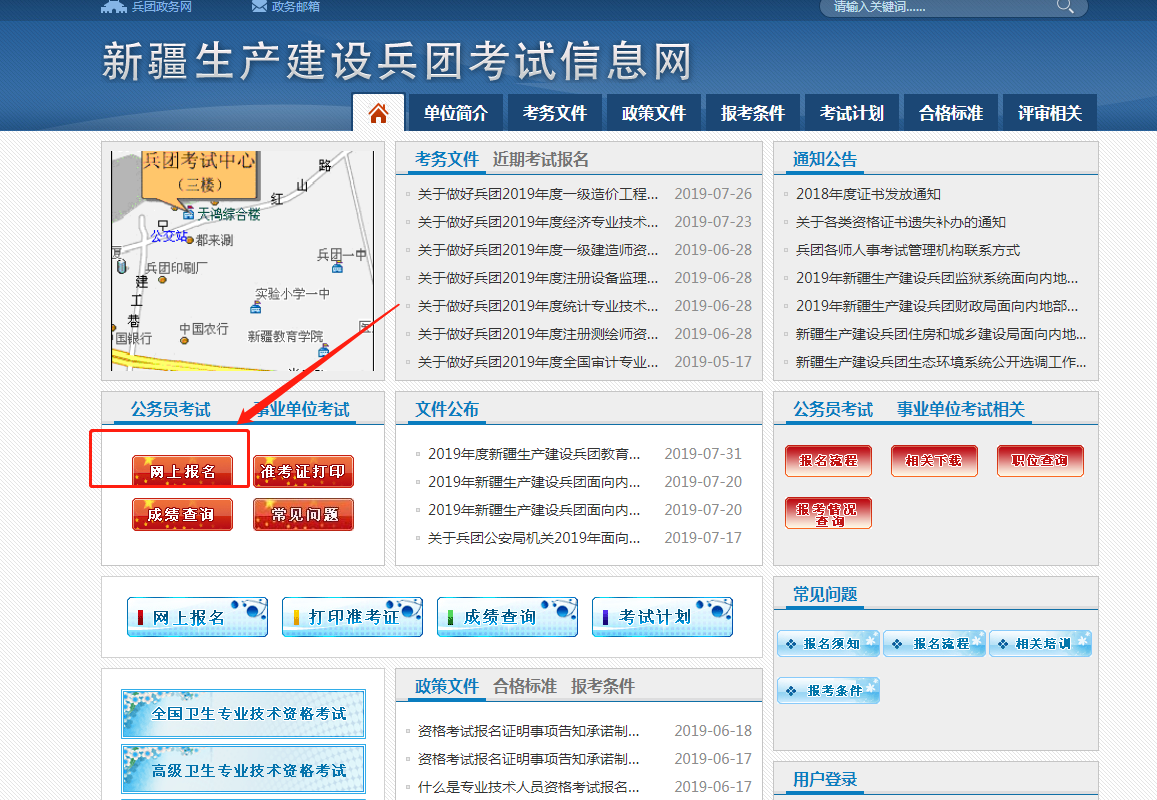The image size is (1157, 800).
Task: Open the 相关培训 FAQ button
Action: pos(1040,644)
